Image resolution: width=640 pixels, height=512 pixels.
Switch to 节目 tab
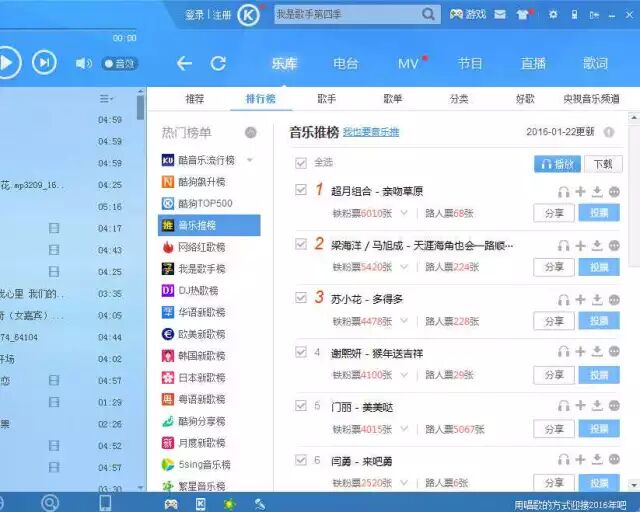pos(470,64)
